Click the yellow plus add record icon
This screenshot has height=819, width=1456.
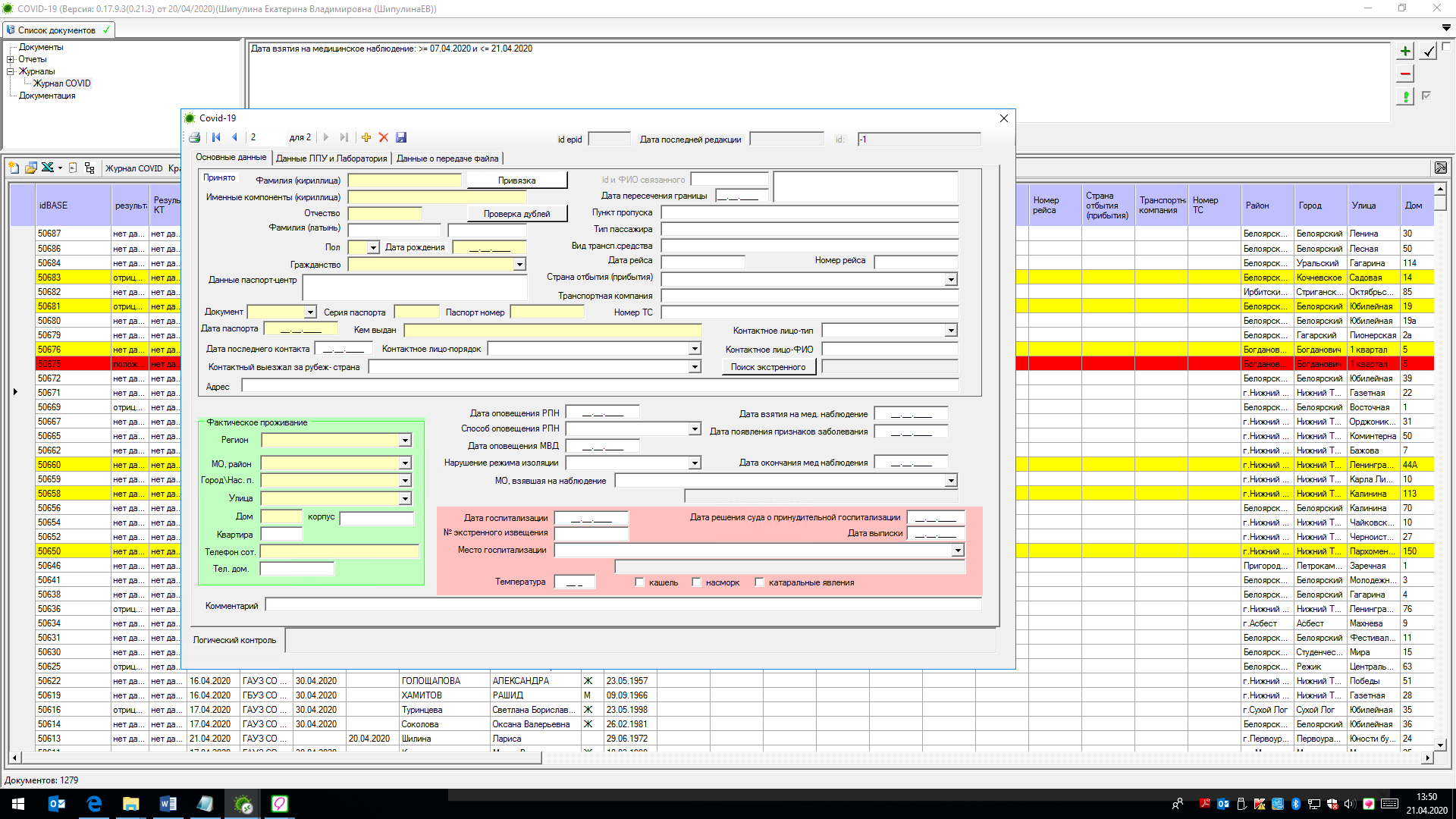click(366, 137)
